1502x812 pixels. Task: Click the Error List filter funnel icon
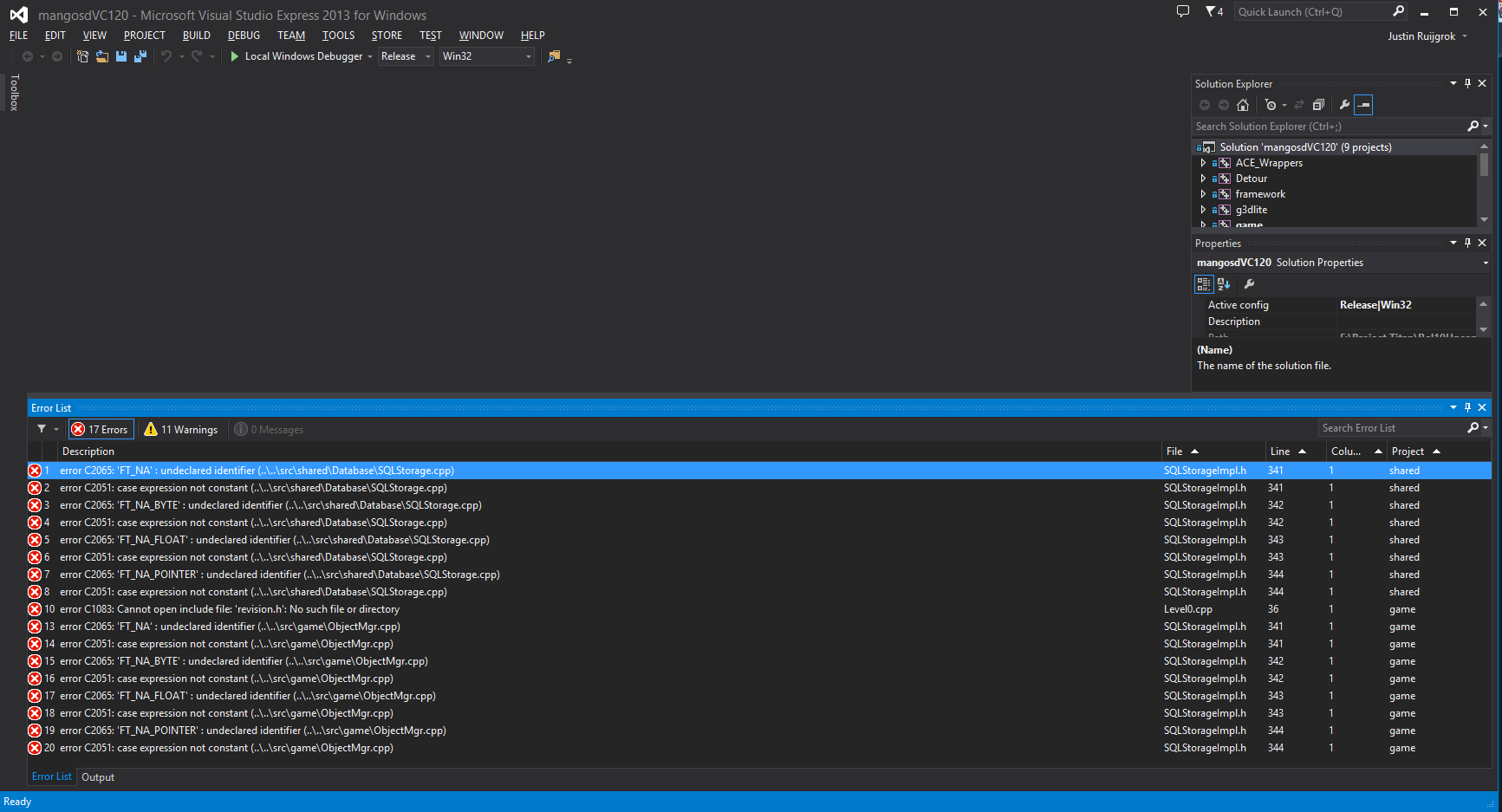point(42,429)
